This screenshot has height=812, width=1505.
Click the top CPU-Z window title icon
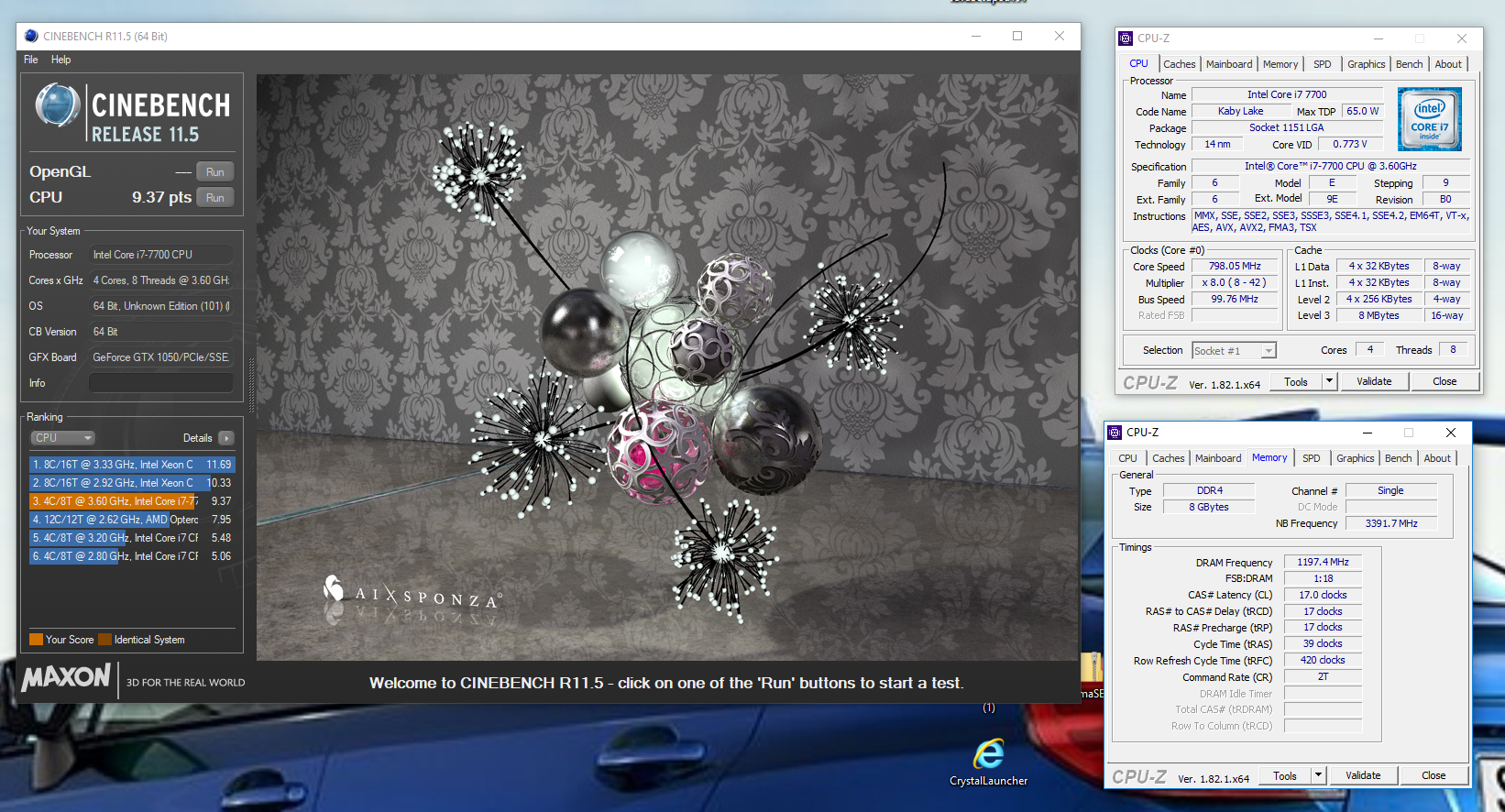(x=1126, y=38)
